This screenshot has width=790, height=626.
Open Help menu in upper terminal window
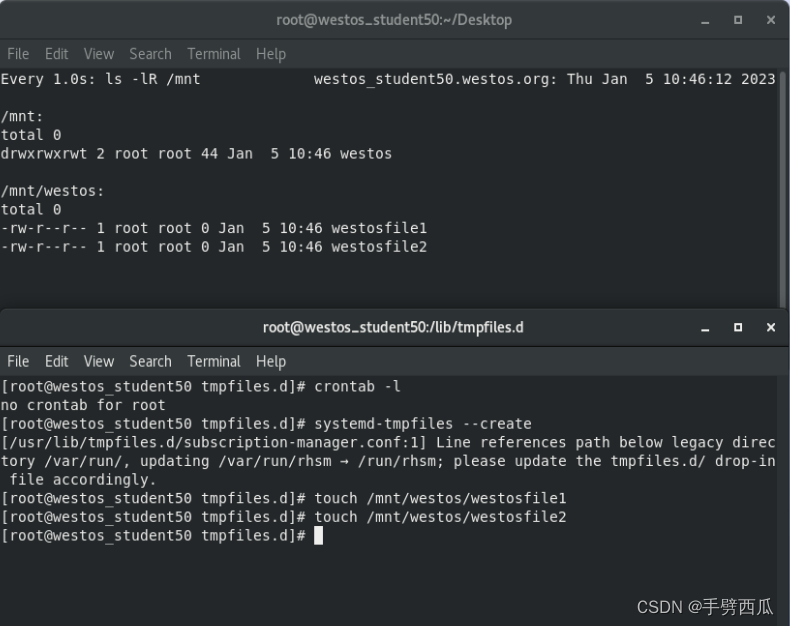point(271,54)
